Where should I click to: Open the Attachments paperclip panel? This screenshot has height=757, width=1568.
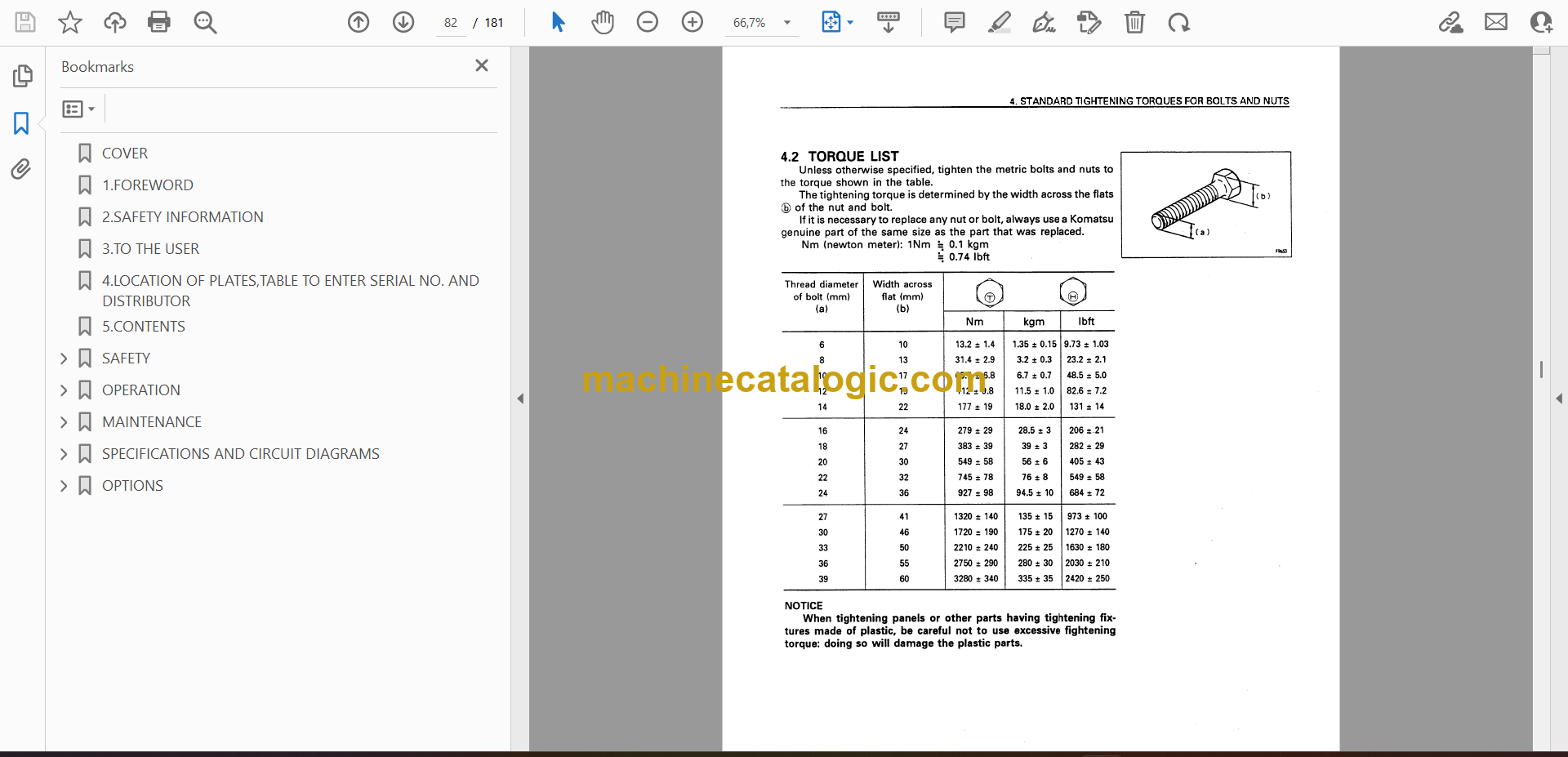21,169
